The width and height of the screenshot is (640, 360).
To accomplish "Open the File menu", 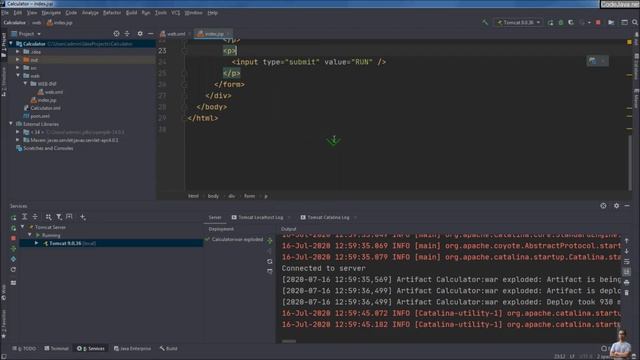I will [5, 13].
